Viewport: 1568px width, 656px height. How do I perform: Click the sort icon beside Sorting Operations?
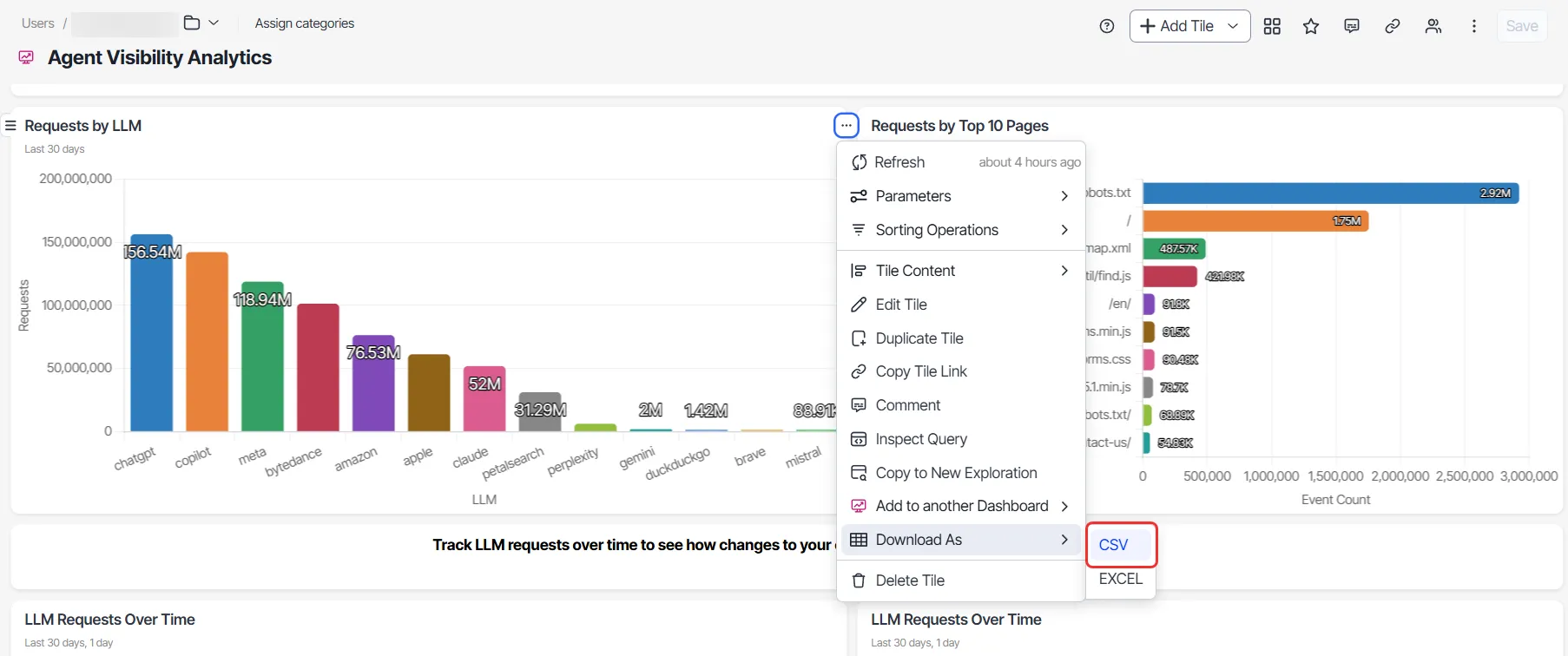859,230
